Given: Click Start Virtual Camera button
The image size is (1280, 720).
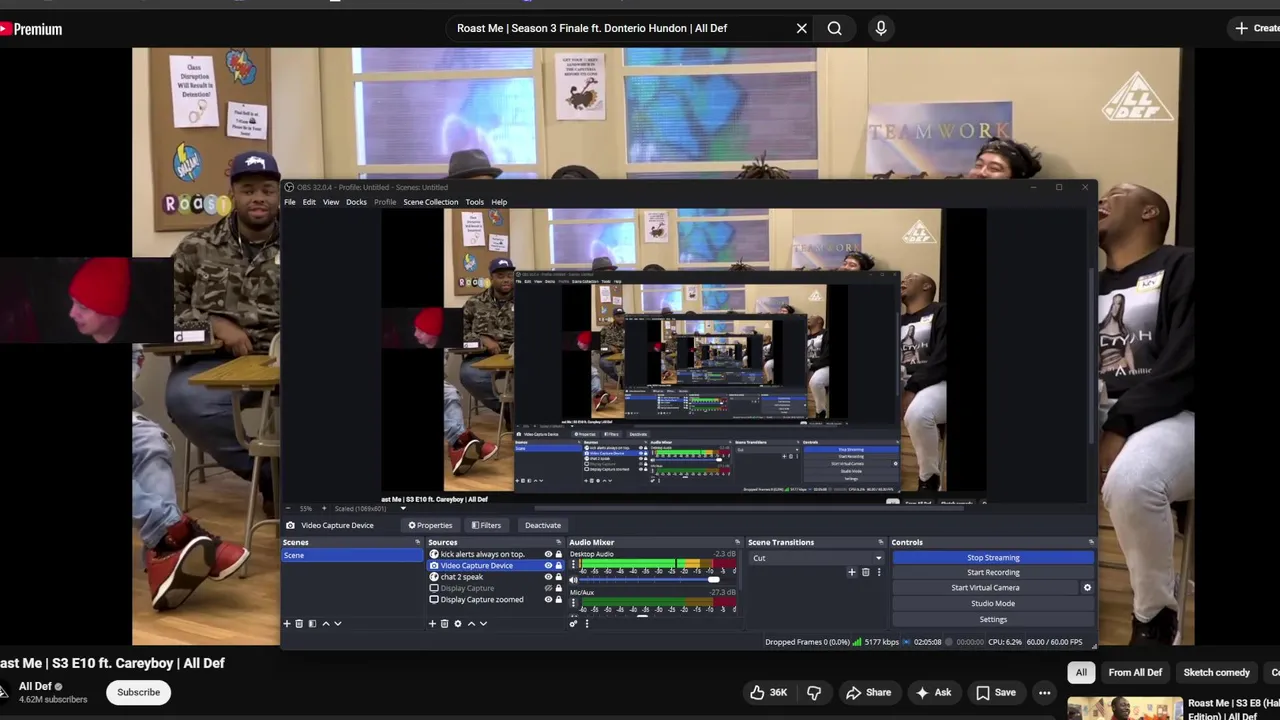Looking at the screenshot, I should 985,588.
